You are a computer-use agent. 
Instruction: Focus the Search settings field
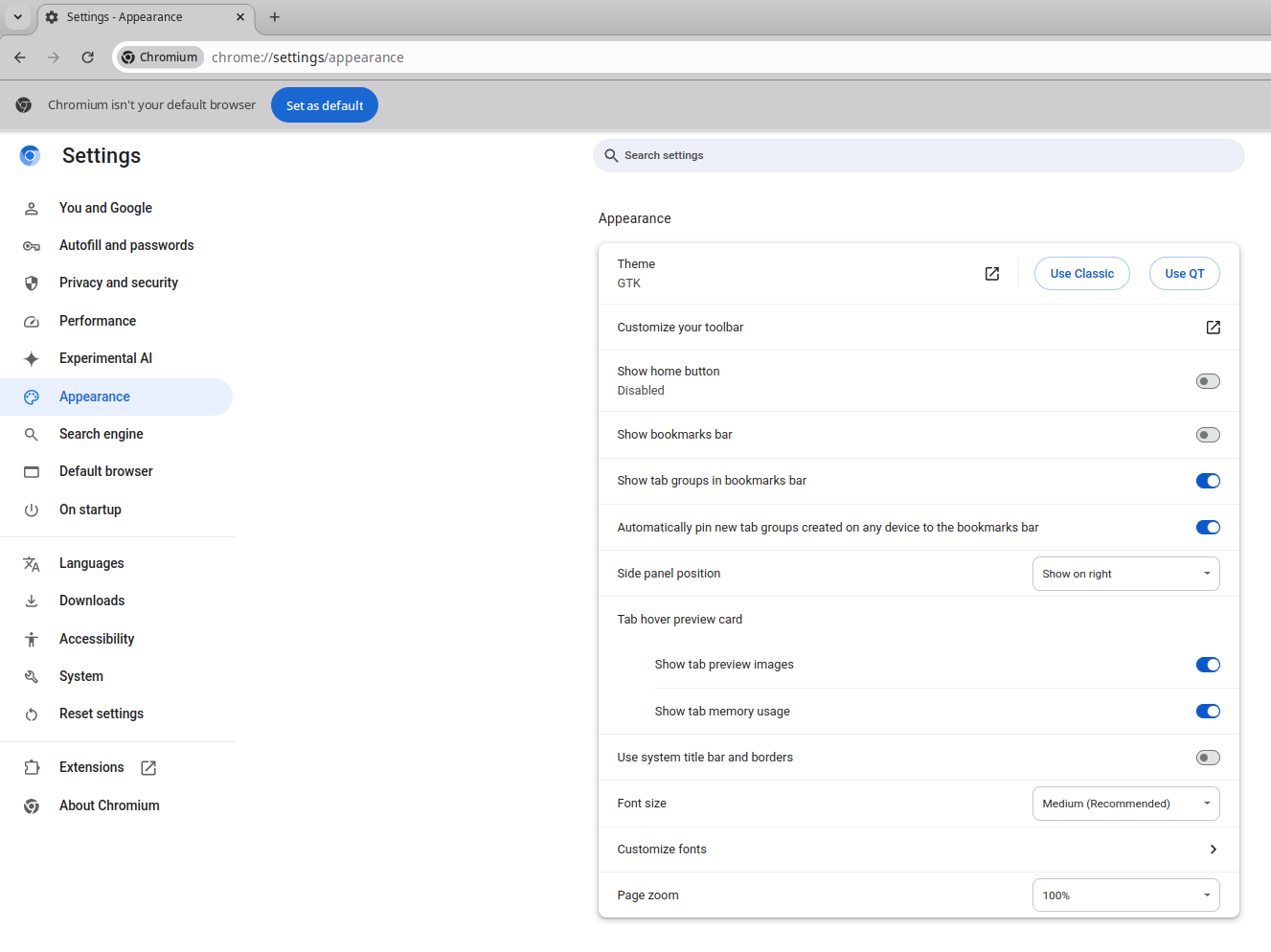pos(919,155)
